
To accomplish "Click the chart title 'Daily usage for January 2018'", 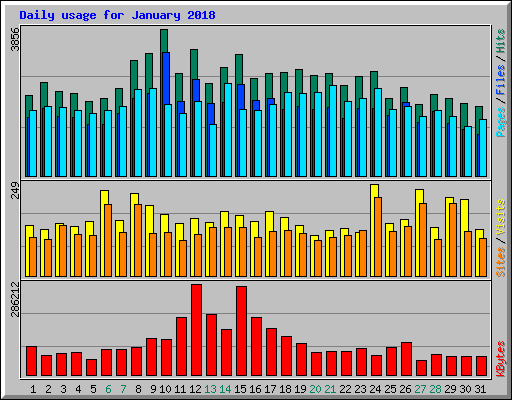I will coord(117,15).
